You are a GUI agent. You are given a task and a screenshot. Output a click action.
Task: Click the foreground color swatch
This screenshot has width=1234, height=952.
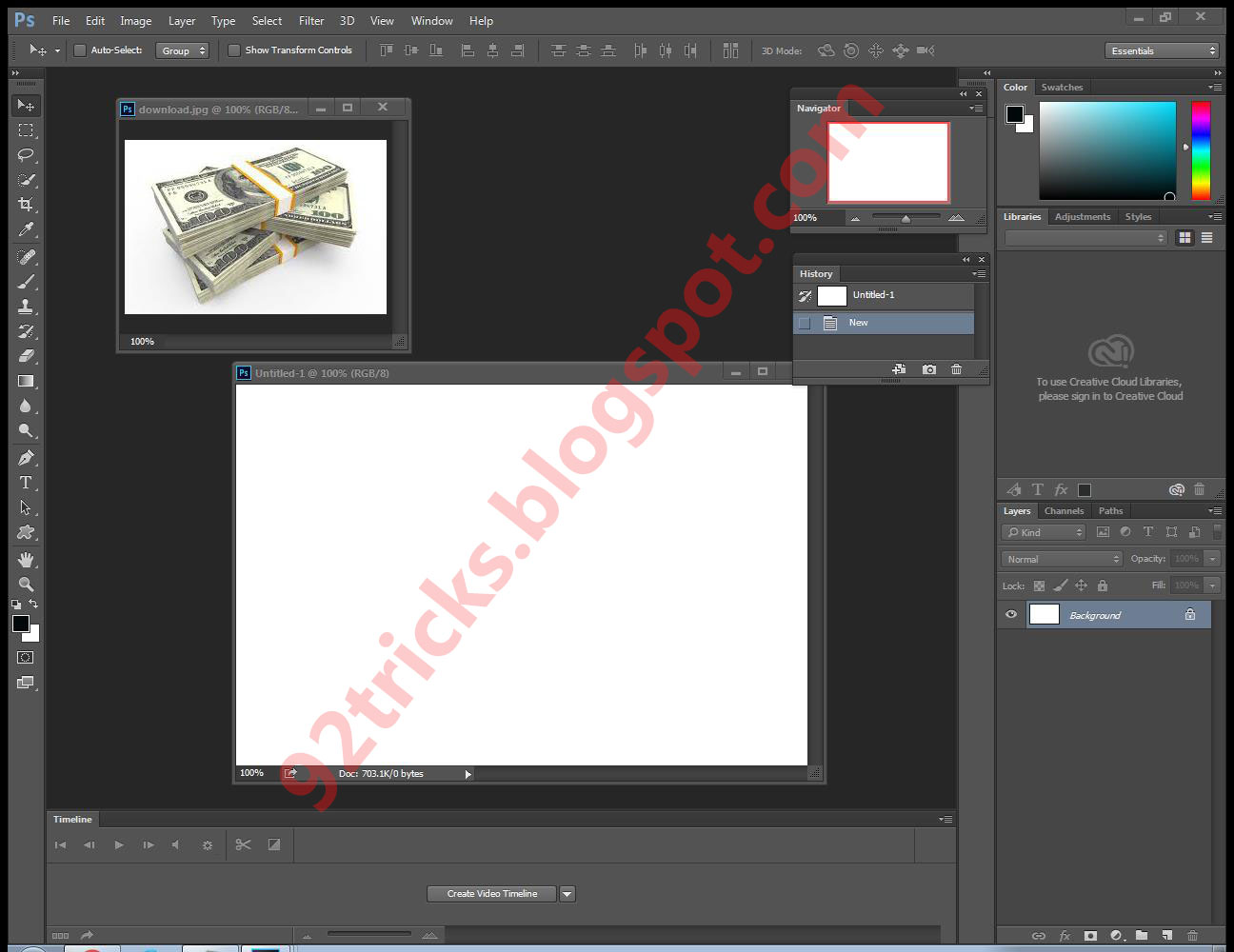click(20, 621)
